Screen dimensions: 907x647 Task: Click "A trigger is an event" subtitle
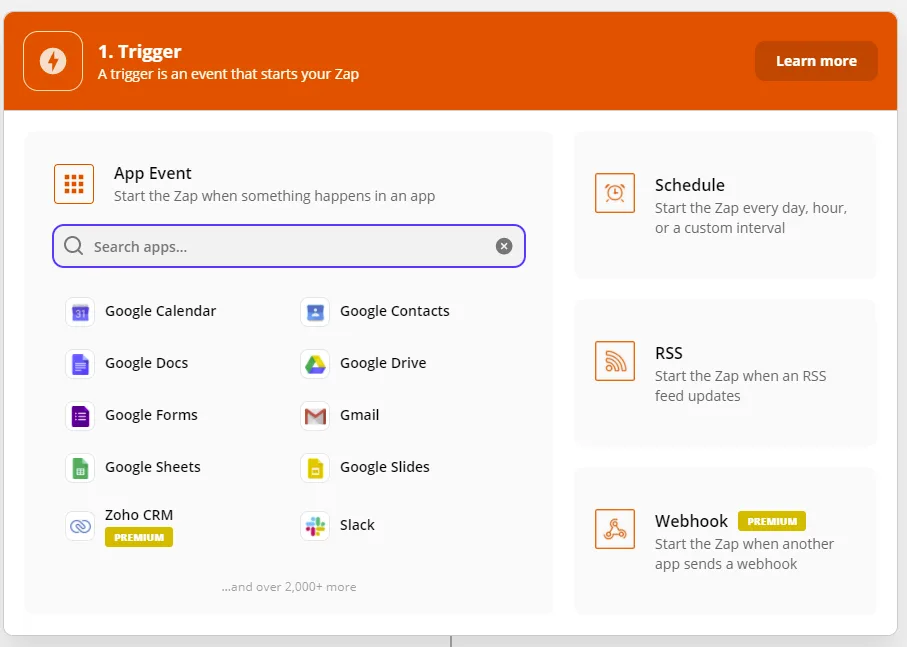click(x=228, y=74)
